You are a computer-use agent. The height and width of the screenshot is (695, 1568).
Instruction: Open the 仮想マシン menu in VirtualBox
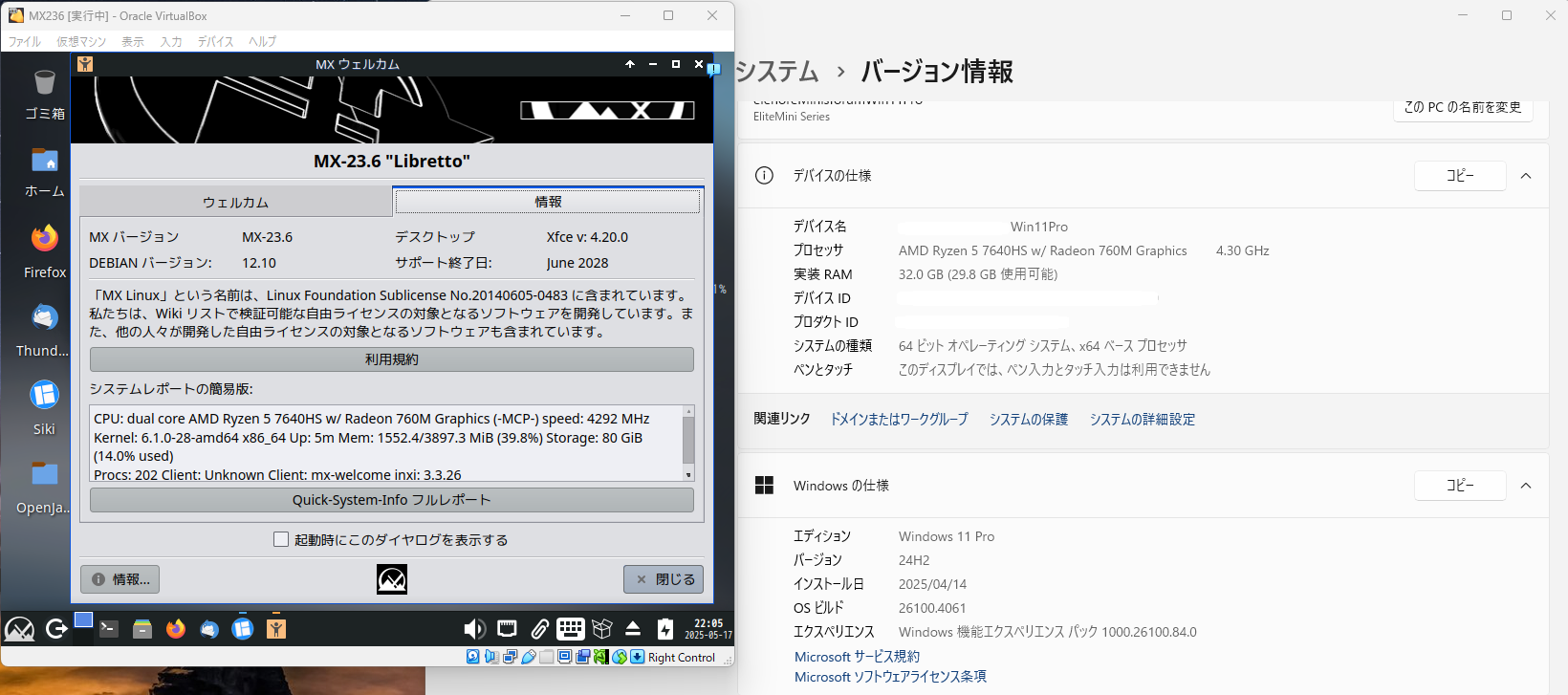(x=81, y=42)
